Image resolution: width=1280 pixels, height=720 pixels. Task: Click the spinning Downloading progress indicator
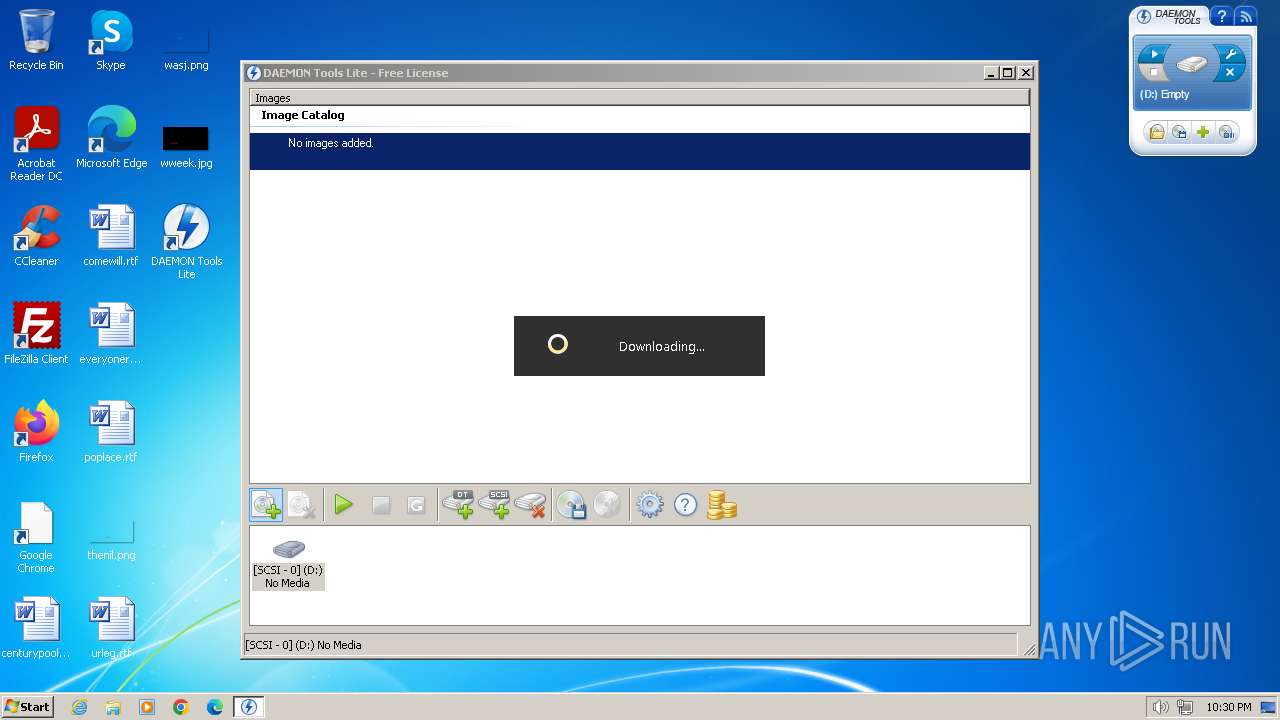(x=558, y=345)
